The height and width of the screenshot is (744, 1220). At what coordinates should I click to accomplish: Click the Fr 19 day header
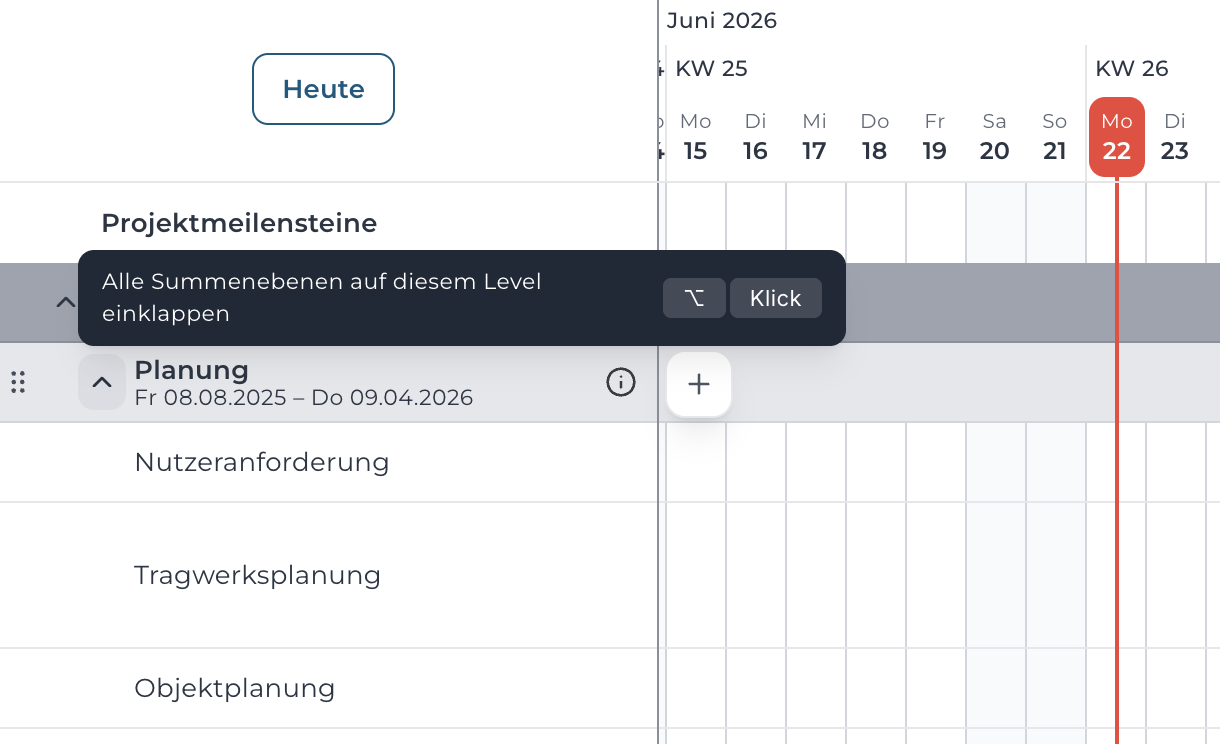click(x=935, y=137)
